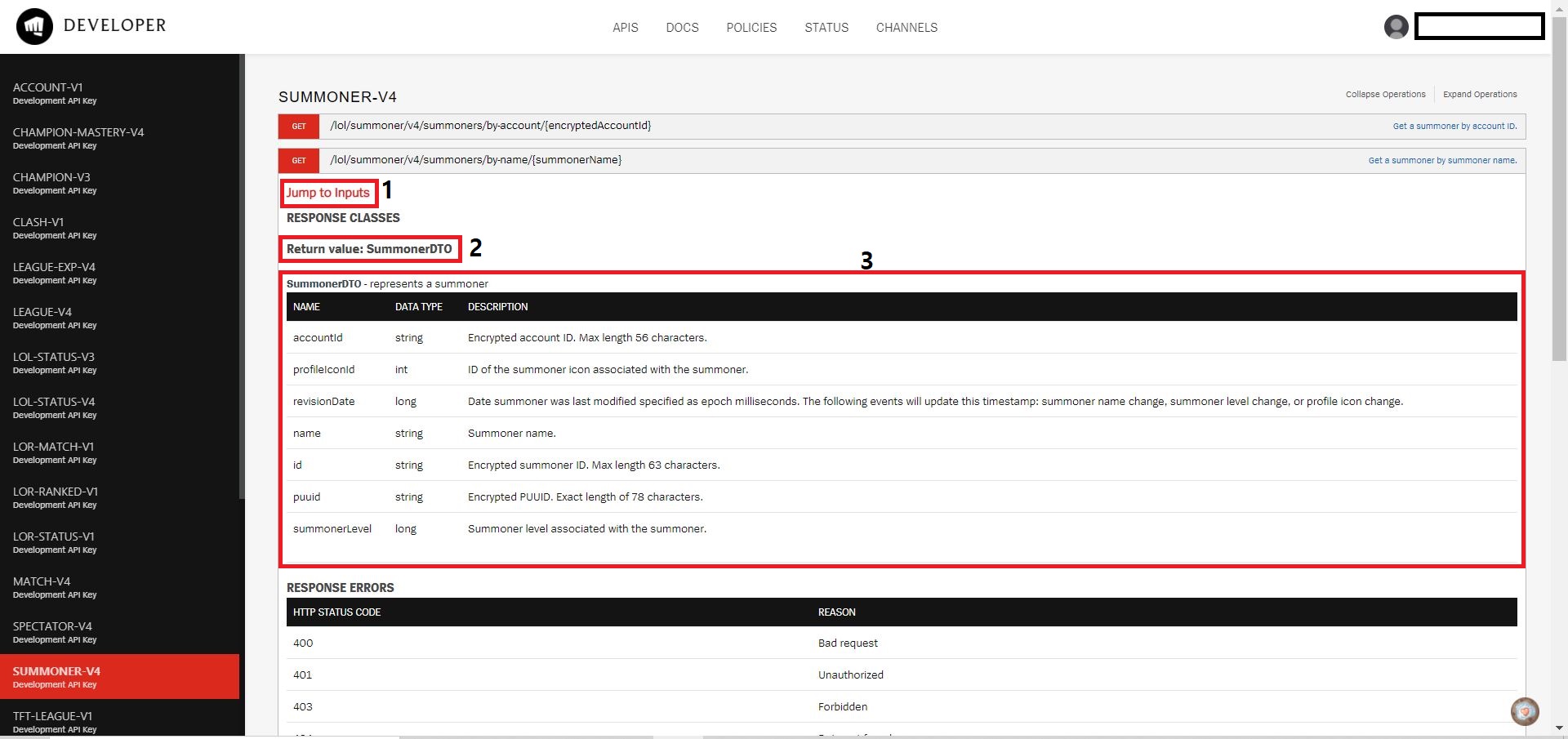The image size is (1568, 739).
Task: Collapse the by-name summonerName endpoint row
Action: tap(902, 160)
